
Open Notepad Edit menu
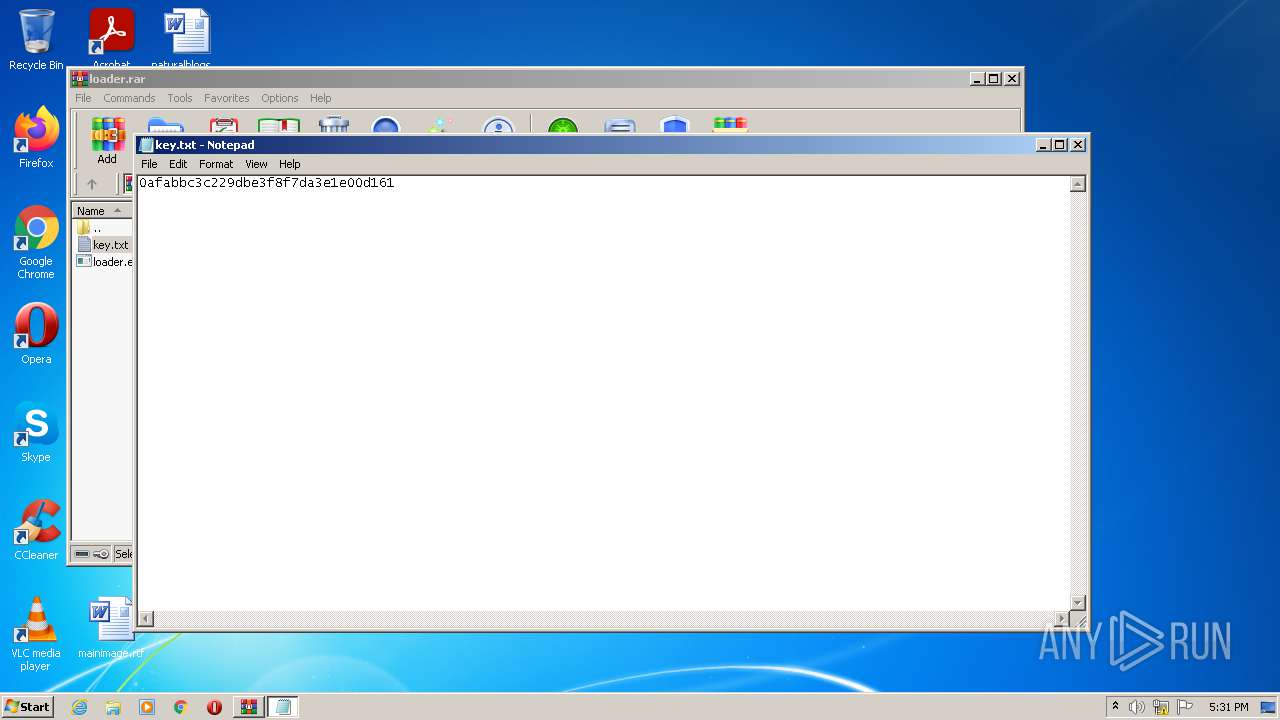(178, 164)
